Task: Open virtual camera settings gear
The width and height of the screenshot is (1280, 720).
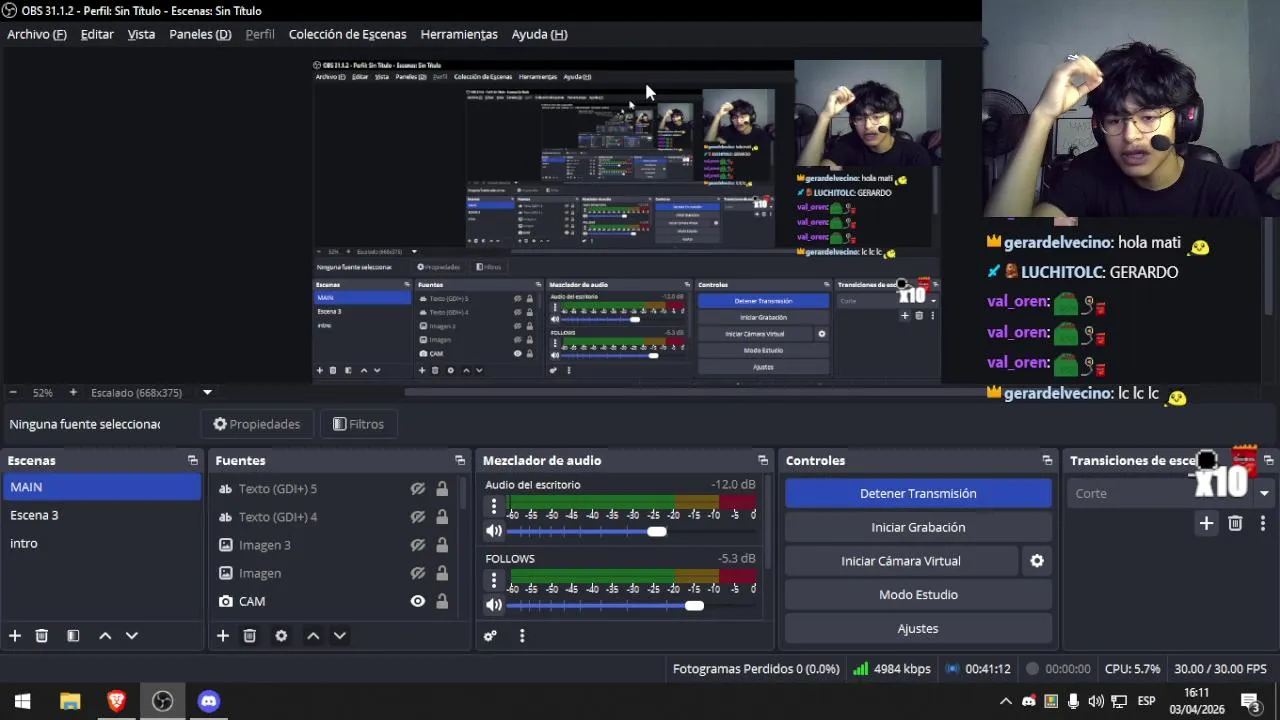Action: click(1037, 561)
